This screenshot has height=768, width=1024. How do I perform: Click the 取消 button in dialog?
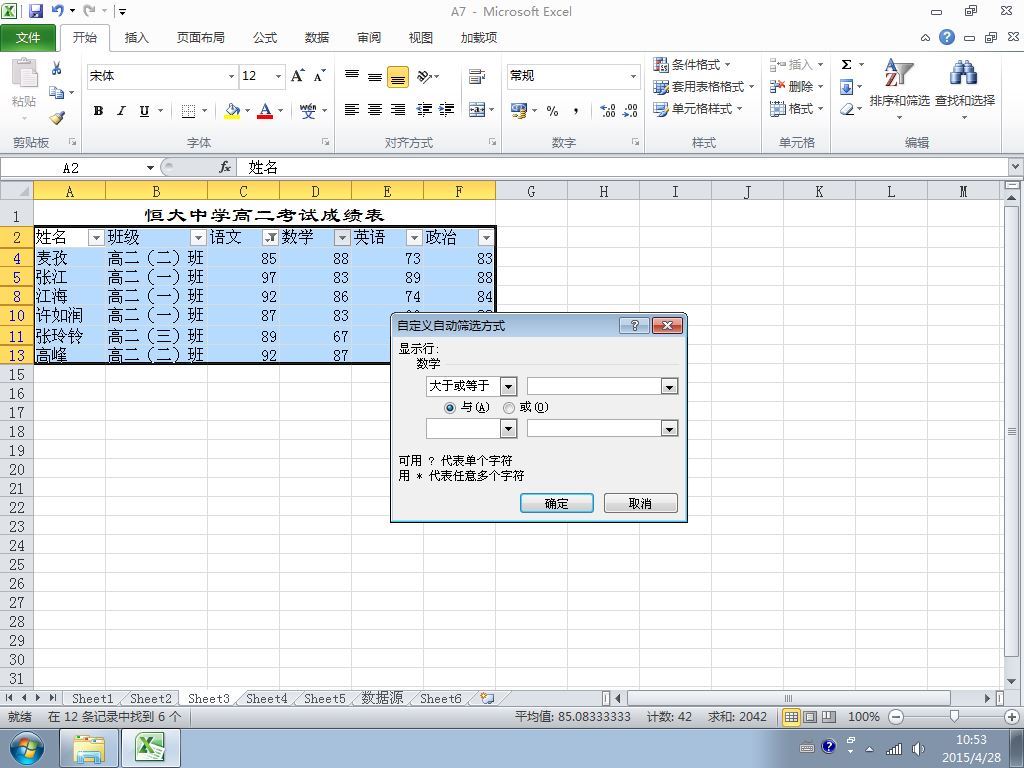pyautogui.click(x=640, y=504)
